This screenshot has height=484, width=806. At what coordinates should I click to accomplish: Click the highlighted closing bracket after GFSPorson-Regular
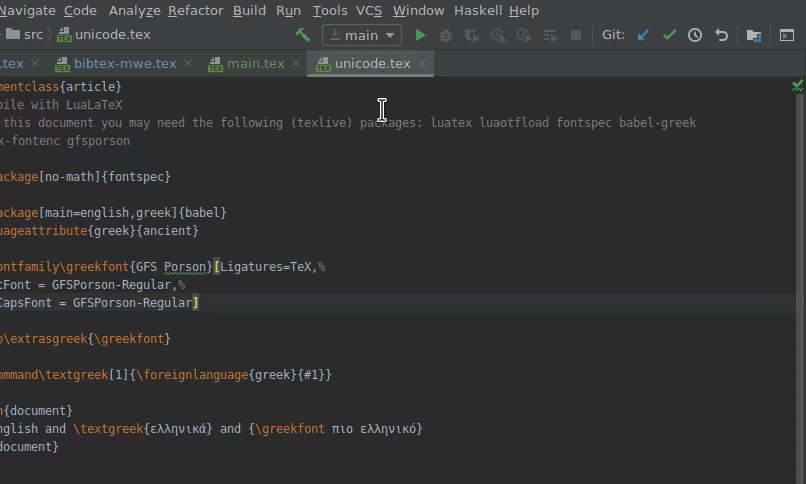pyautogui.click(x=195, y=303)
